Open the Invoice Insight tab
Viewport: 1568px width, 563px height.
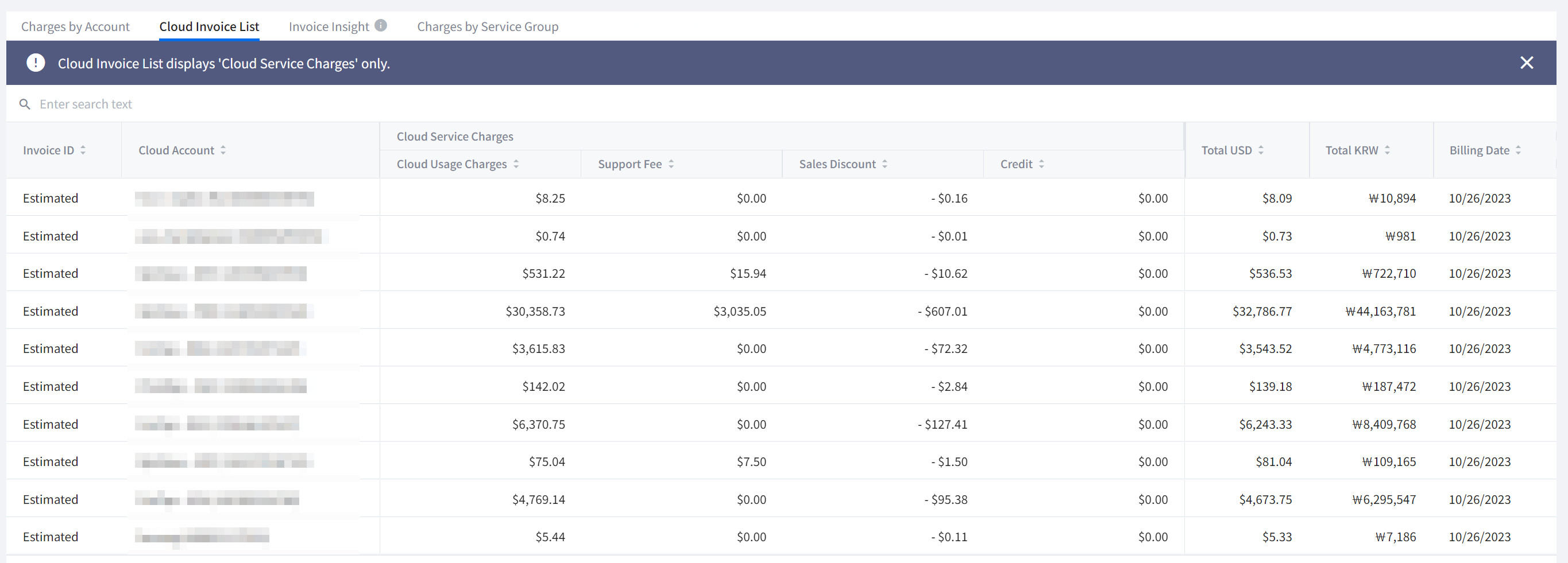point(329,27)
